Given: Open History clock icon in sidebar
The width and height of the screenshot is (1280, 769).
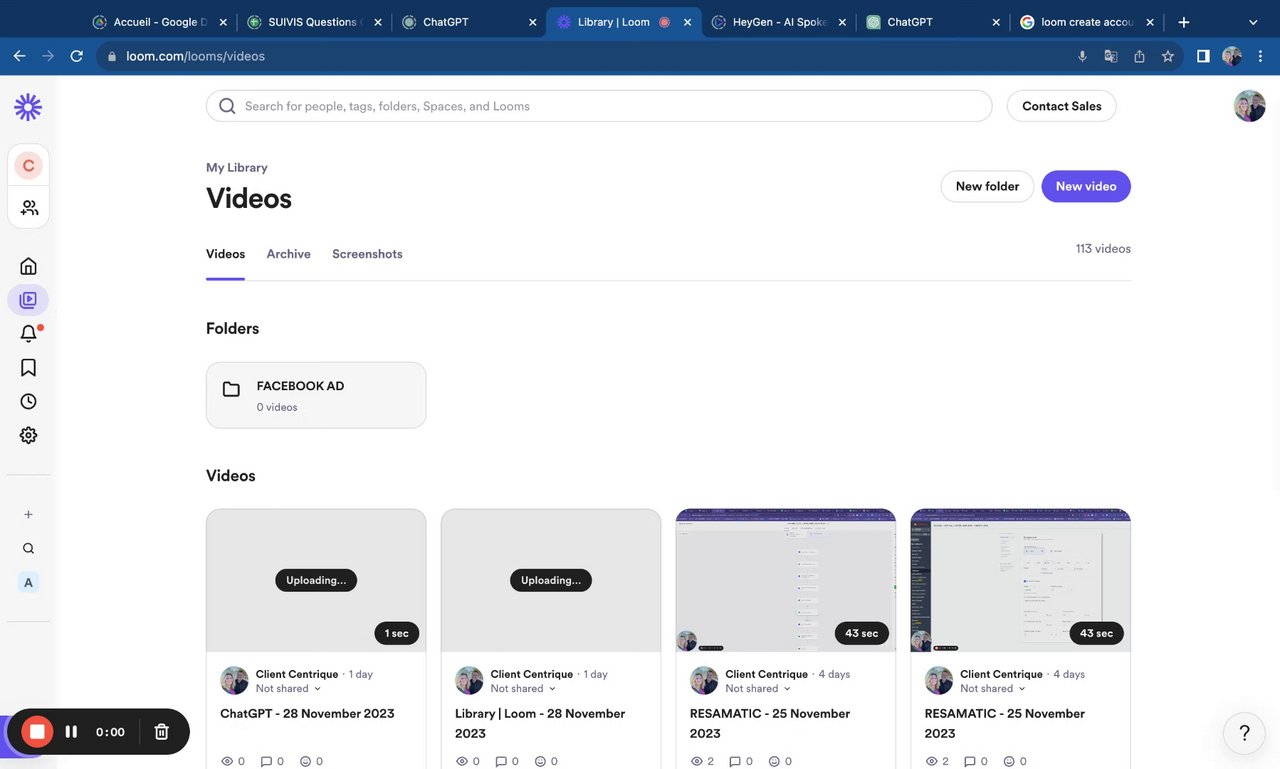Looking at the screenshot, I should click(x=28, y=401).
